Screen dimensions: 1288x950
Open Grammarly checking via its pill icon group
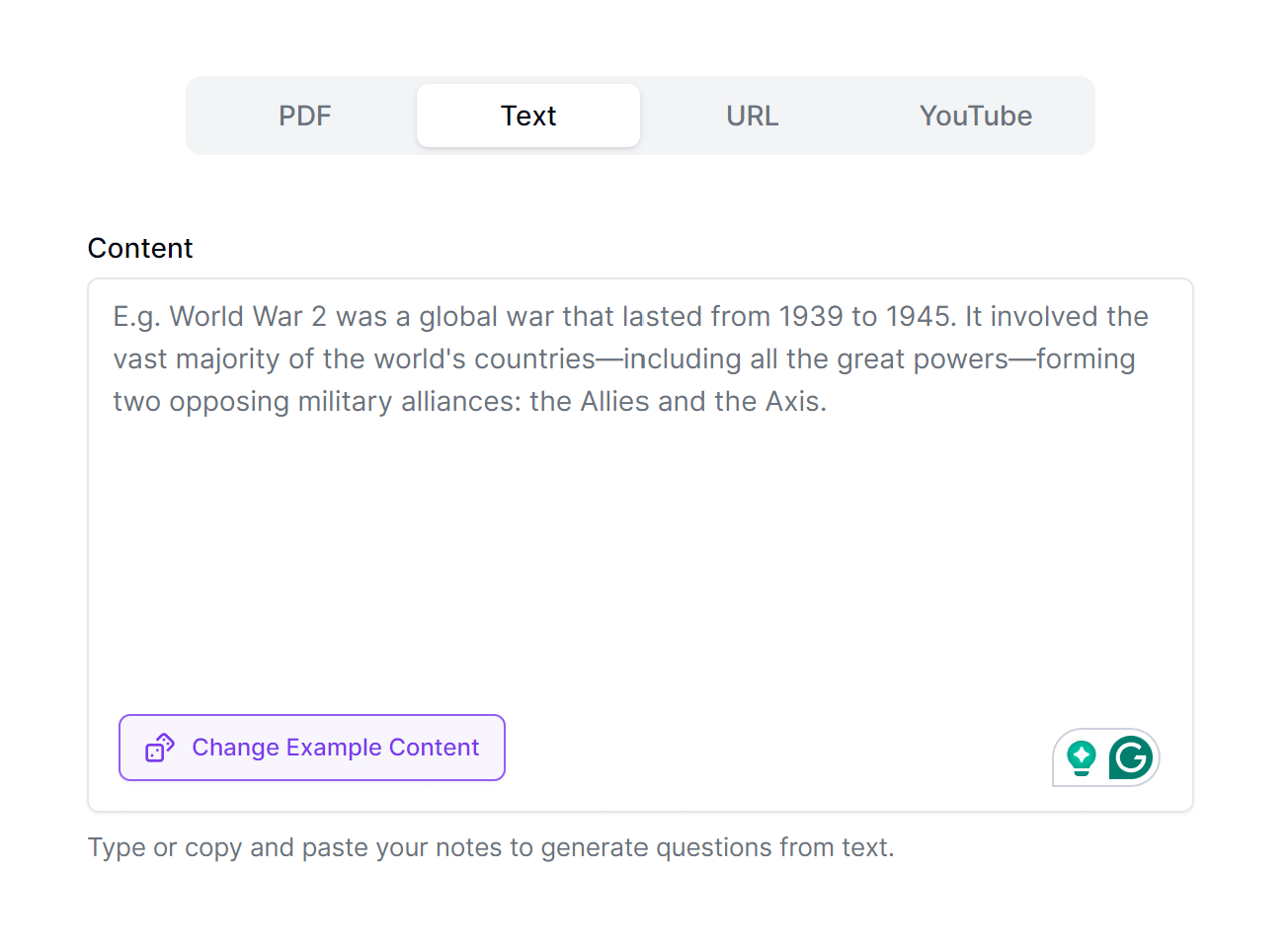[1106, 757]
